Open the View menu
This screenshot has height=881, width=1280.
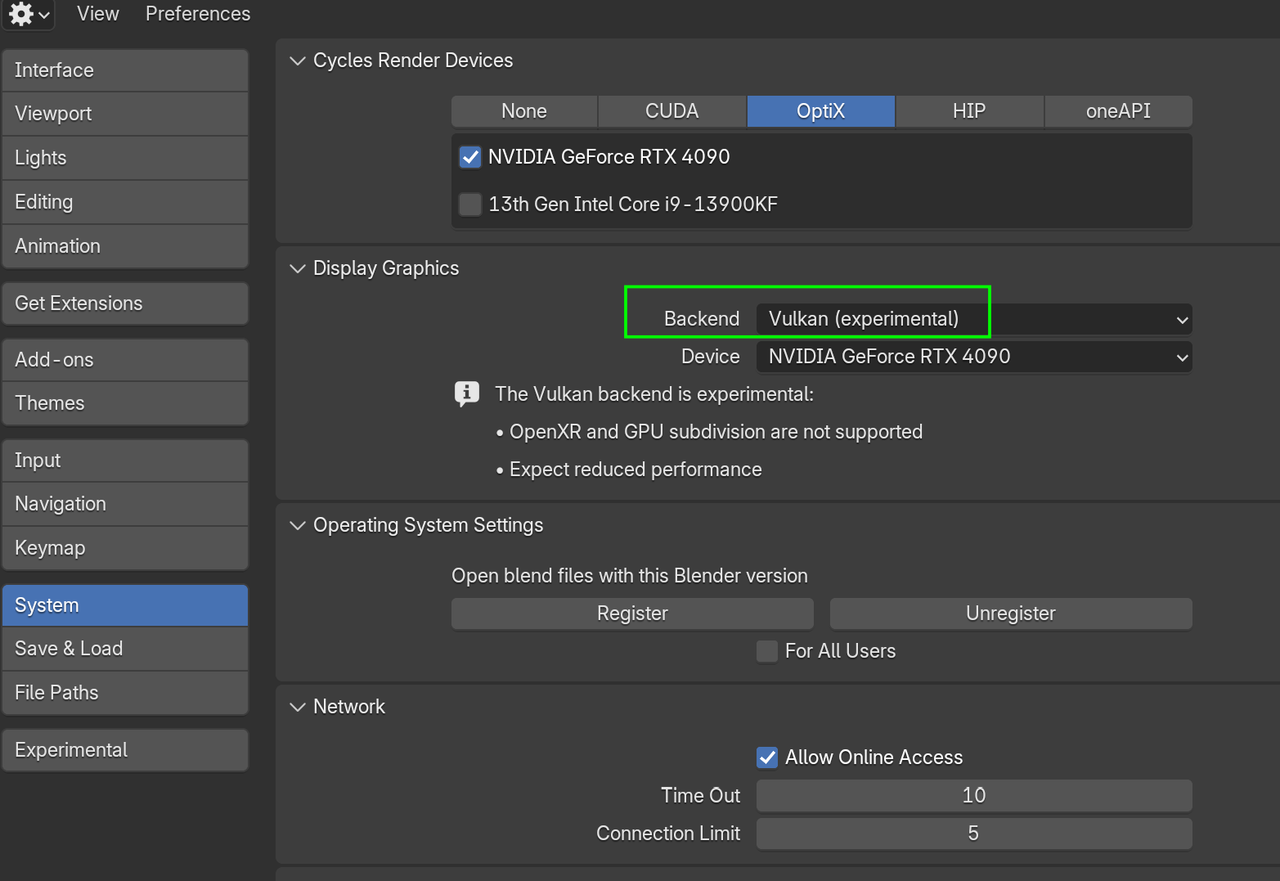(98, 14)
